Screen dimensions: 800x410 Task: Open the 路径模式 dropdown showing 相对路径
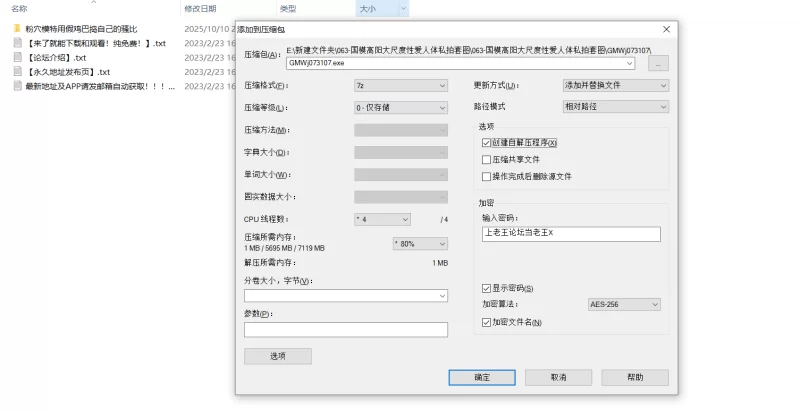[x=616, y=107]
